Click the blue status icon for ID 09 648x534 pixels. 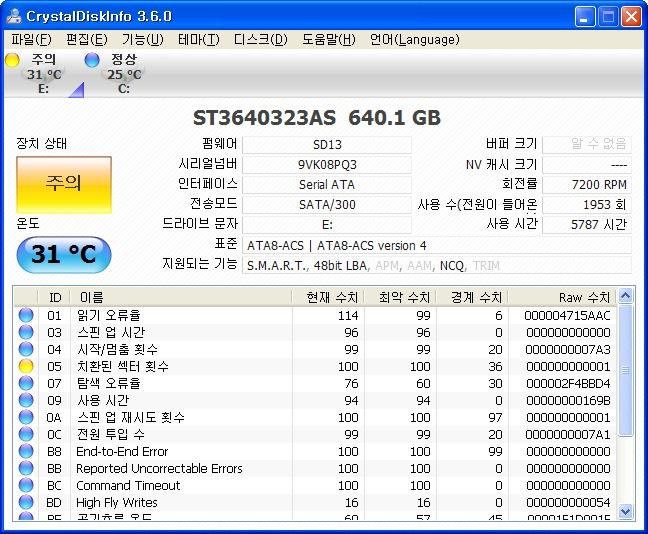pyautogui.click(x=26, y=400)
